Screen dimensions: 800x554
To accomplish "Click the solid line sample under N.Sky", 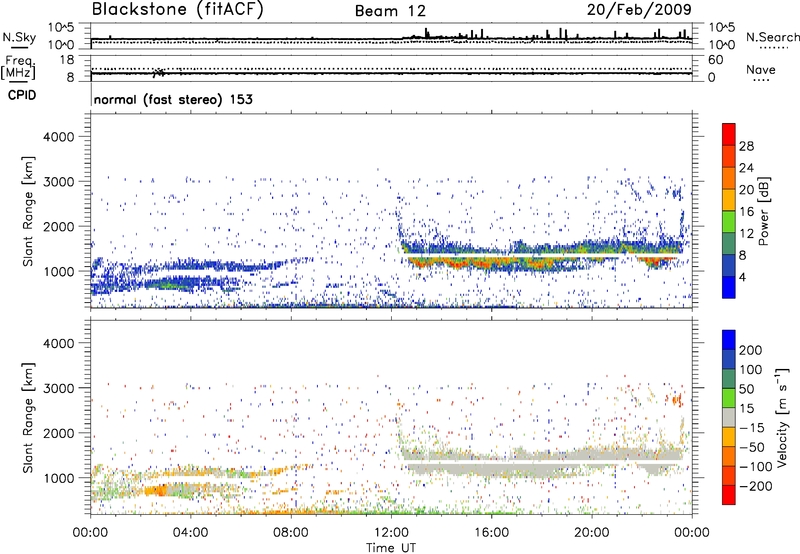I will pyautogui.click(x=19, y=47).
